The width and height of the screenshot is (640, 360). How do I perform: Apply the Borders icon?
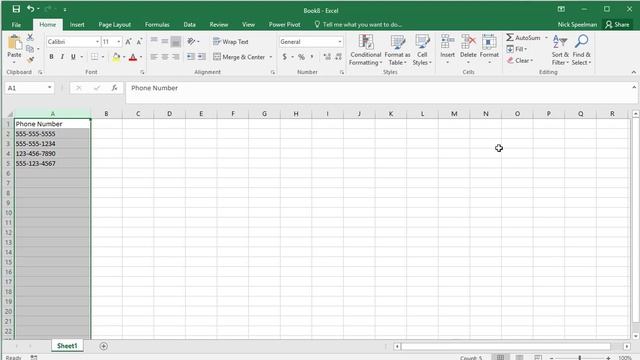[x=94, y=57]
